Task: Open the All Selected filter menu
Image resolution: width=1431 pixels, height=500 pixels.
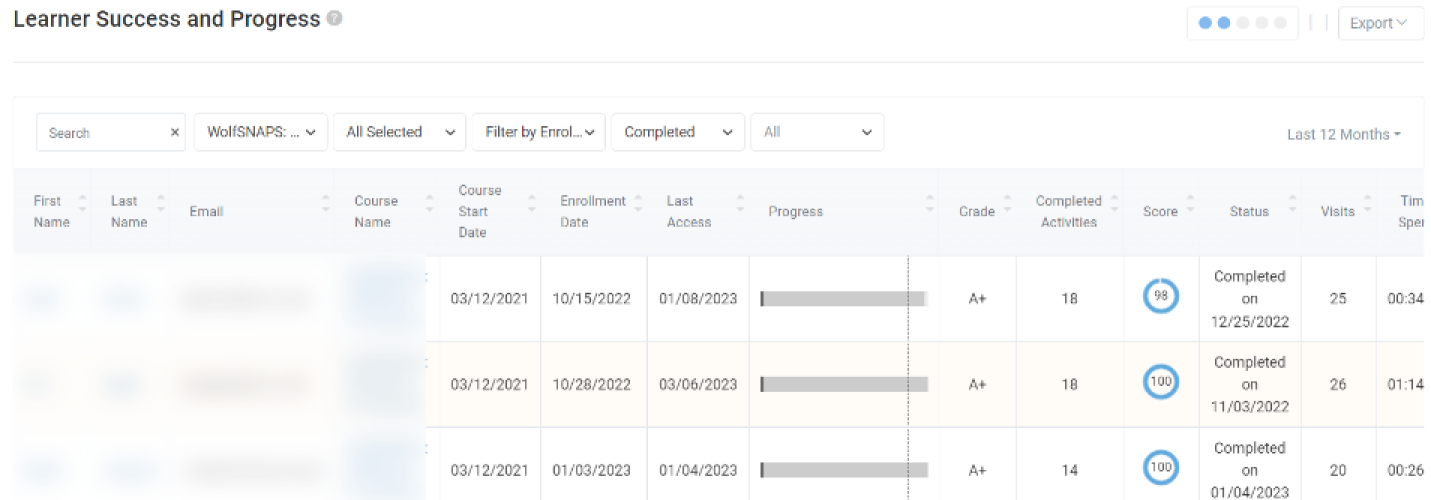Action: pos(399,132)
